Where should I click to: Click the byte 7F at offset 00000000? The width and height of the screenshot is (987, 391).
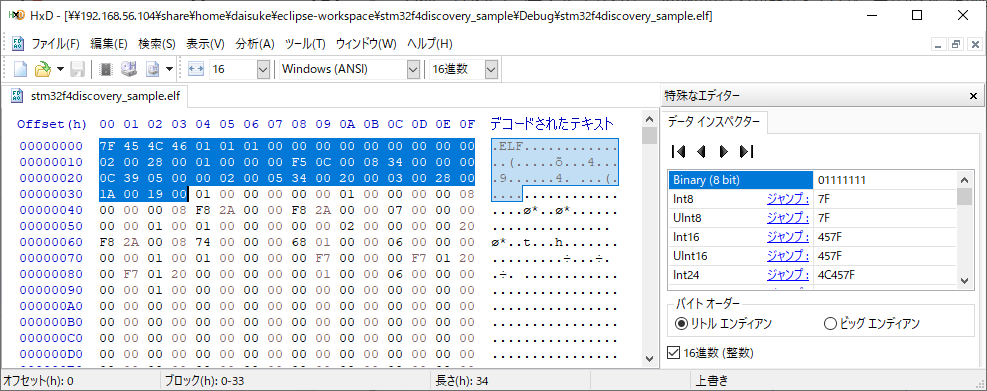coord(107,146)
